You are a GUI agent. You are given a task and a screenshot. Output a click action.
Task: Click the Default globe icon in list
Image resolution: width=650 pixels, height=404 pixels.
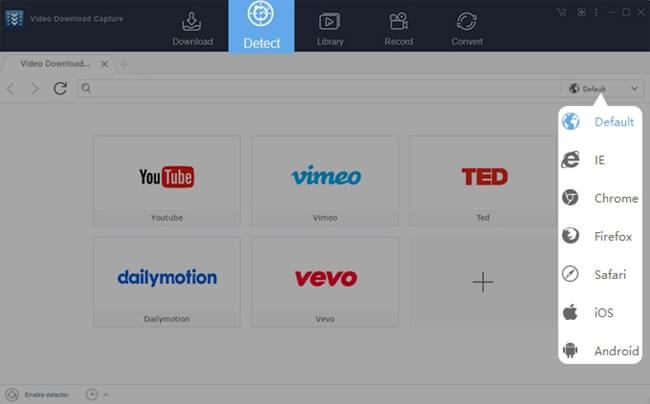[570, 121]
